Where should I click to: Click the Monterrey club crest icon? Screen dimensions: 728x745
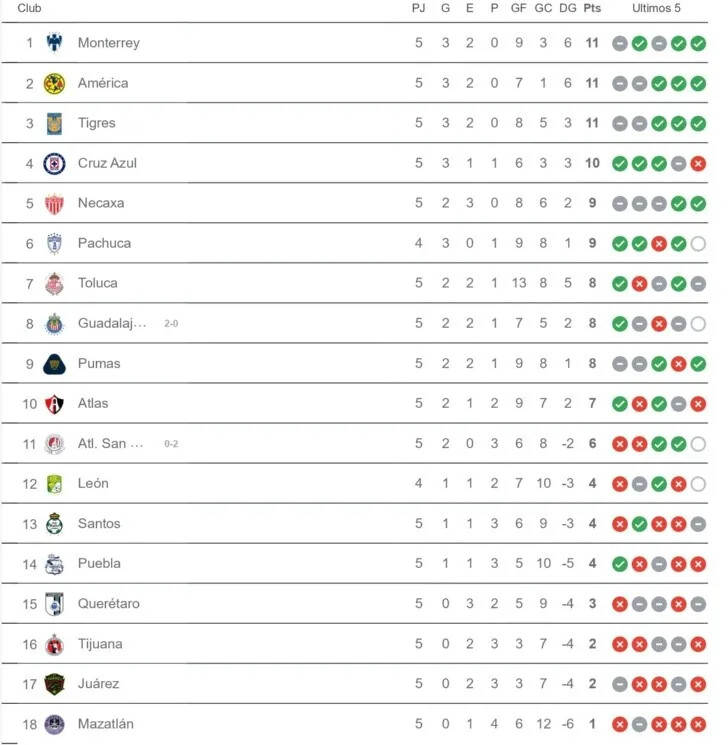coord(54,43)
